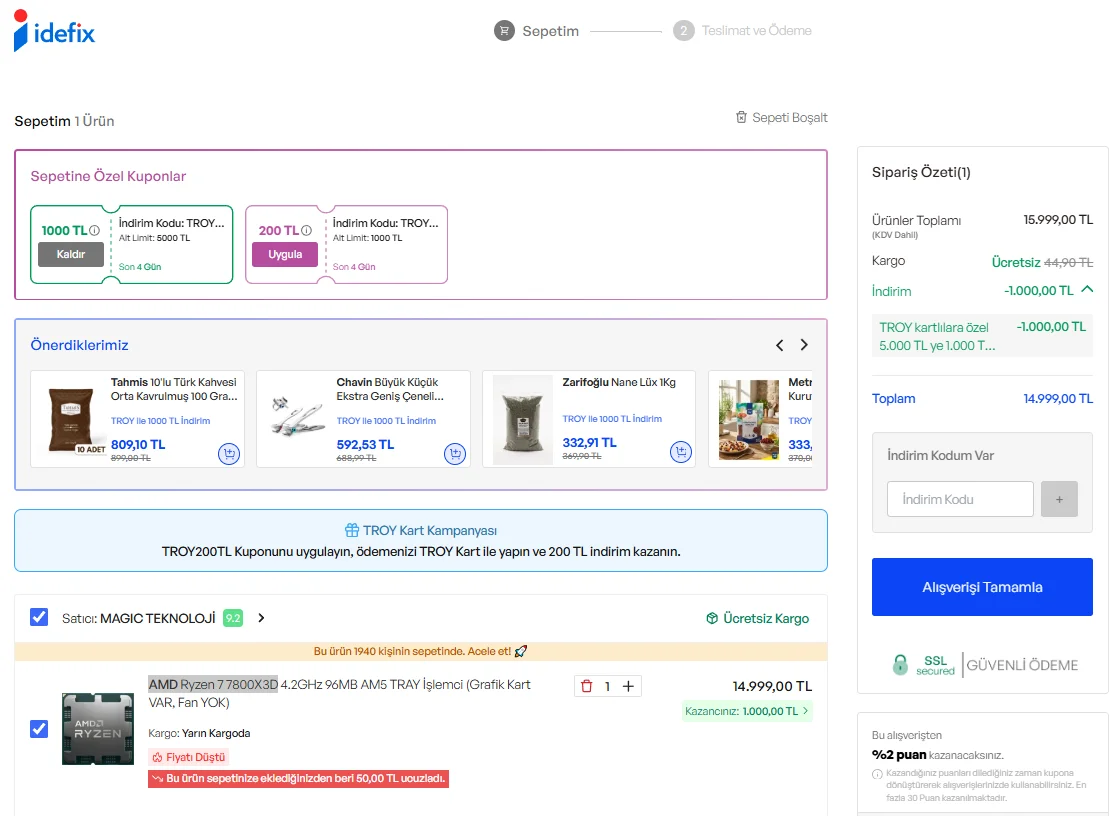The image size is (1110, 816).
Task: Show info for the 200 TL coupon
Action: 307,231
